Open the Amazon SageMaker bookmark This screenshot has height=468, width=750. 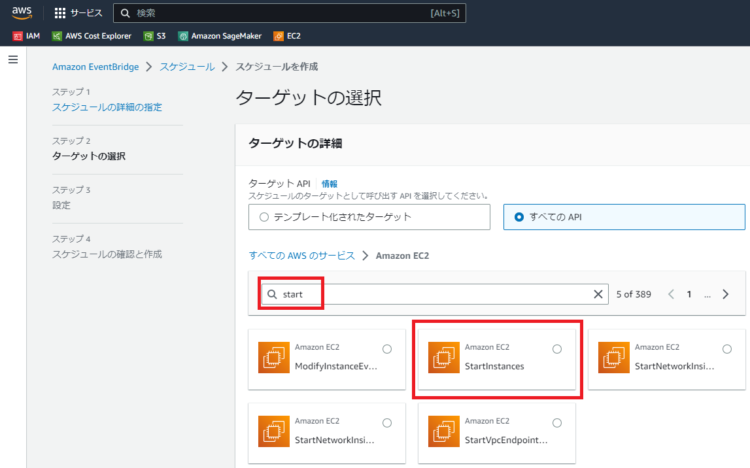point(220,36)
